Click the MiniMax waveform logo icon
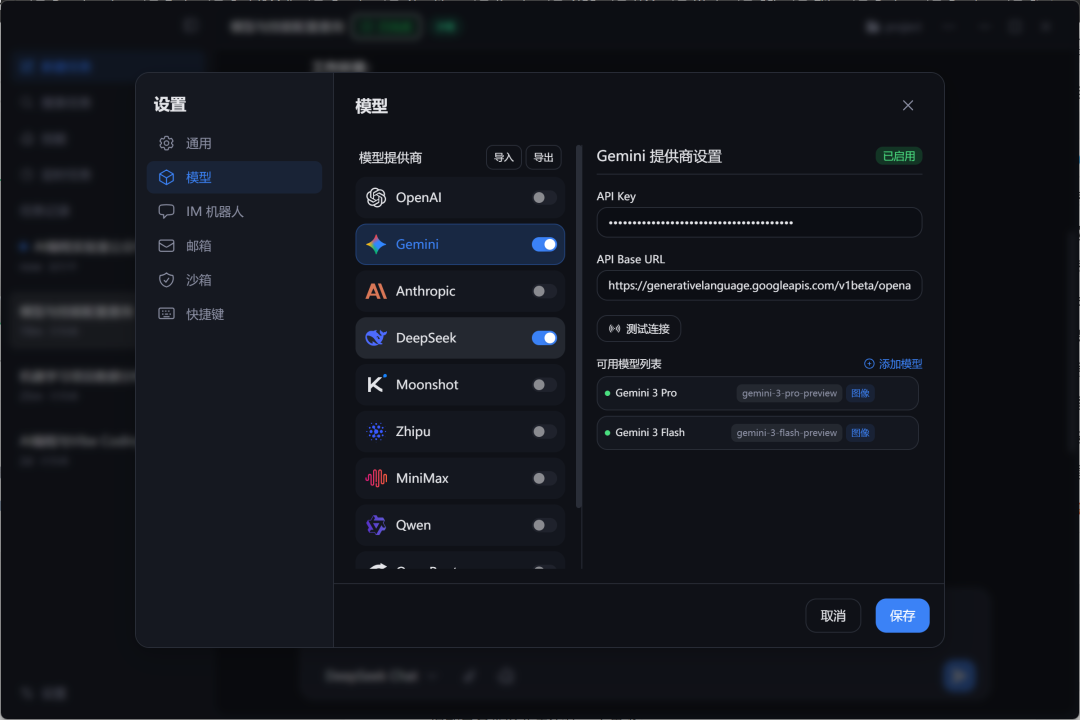 (376, 478)
